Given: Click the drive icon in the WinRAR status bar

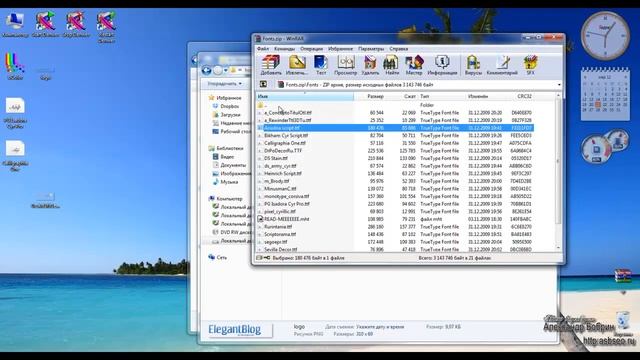Looking at the screenshot, I should (259, 258).
